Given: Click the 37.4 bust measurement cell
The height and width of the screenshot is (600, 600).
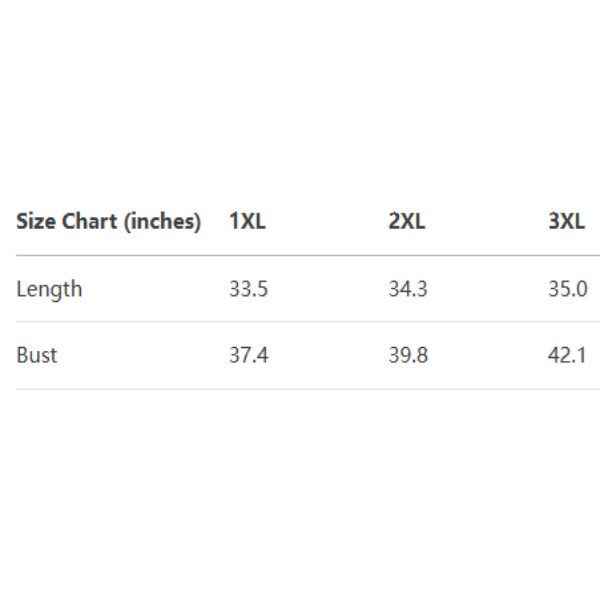Looking at the screenshot, I should point(248,355).
